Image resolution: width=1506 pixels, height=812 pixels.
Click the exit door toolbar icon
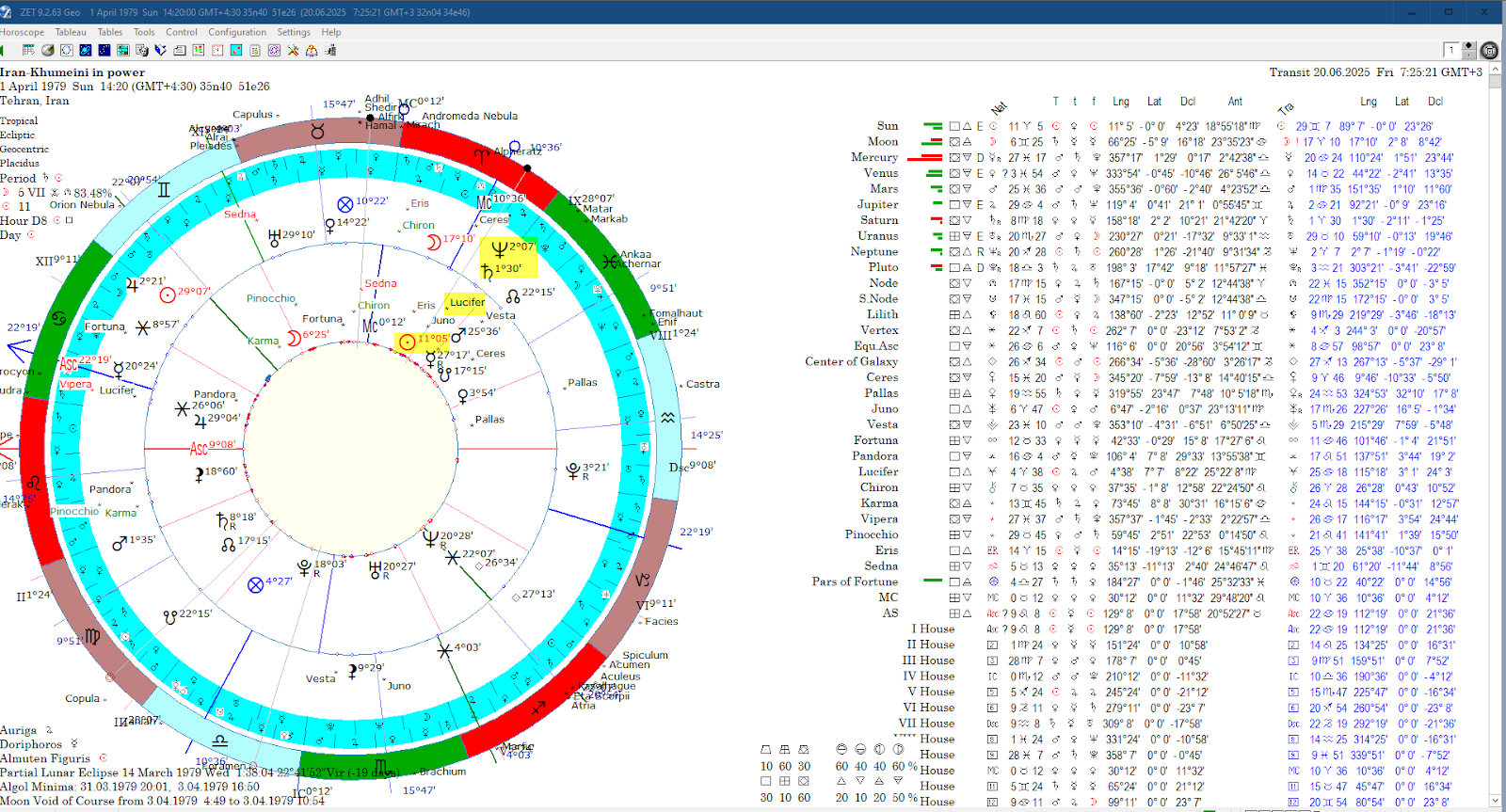pos(330,50)
